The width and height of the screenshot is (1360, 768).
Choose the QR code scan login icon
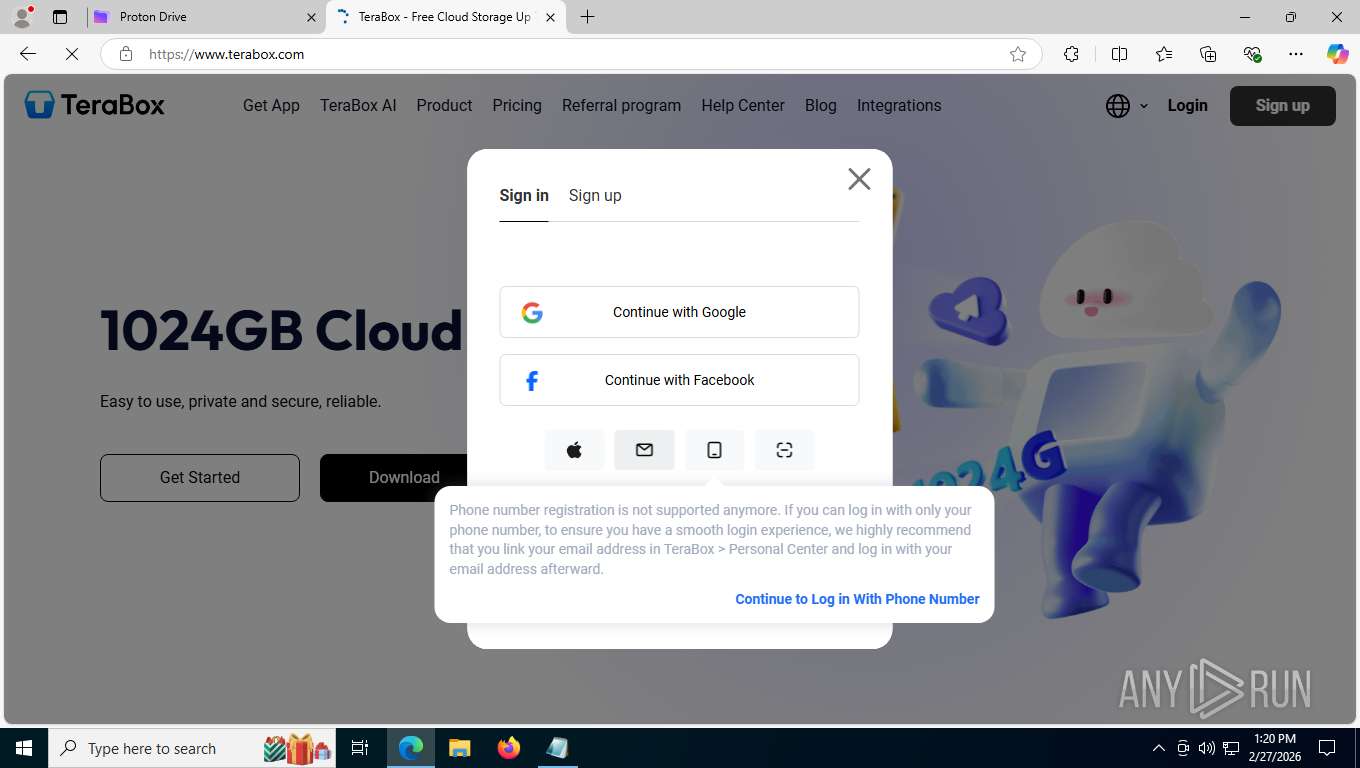(x=784, y=450)
